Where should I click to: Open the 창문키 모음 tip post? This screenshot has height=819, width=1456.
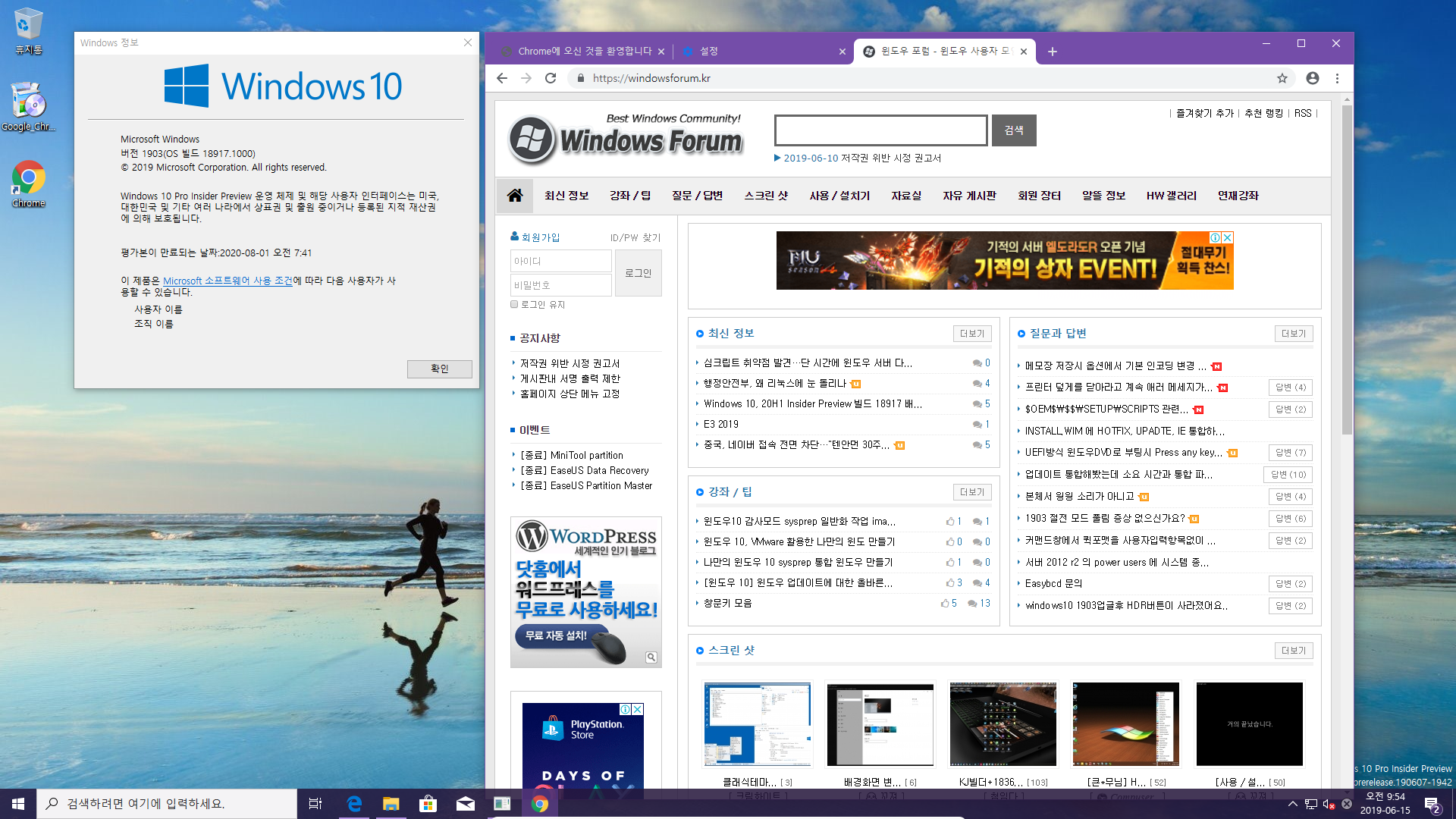coord(727,604)
